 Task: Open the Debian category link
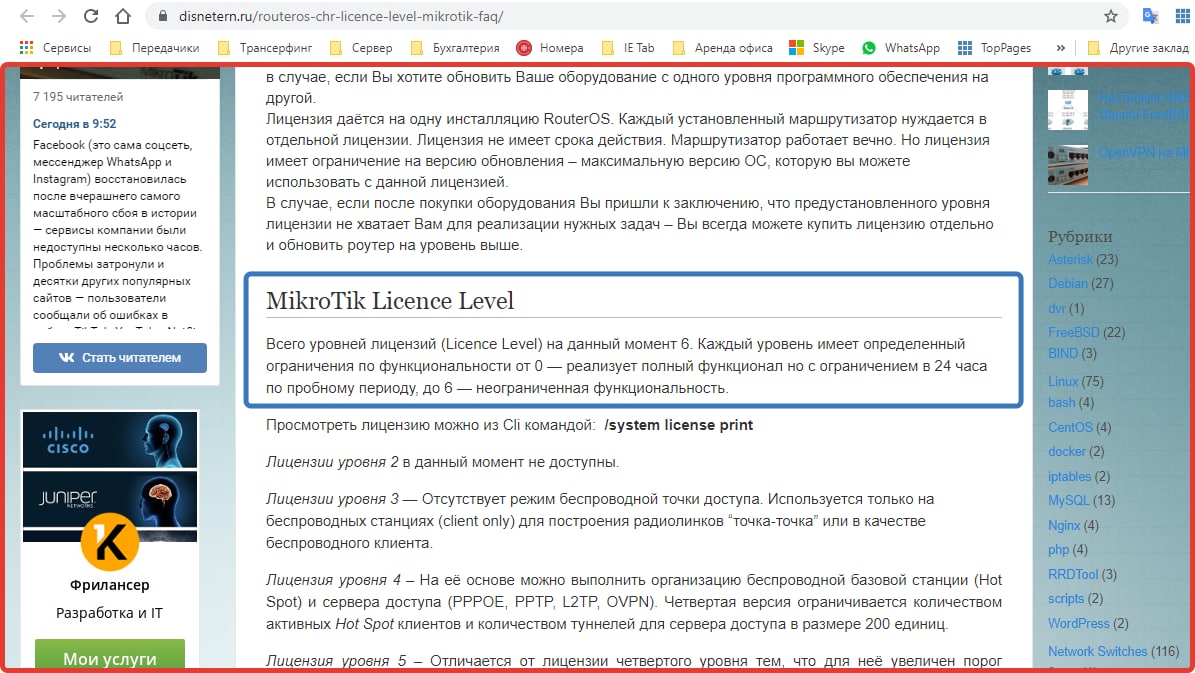click(x=1068, y=283)
